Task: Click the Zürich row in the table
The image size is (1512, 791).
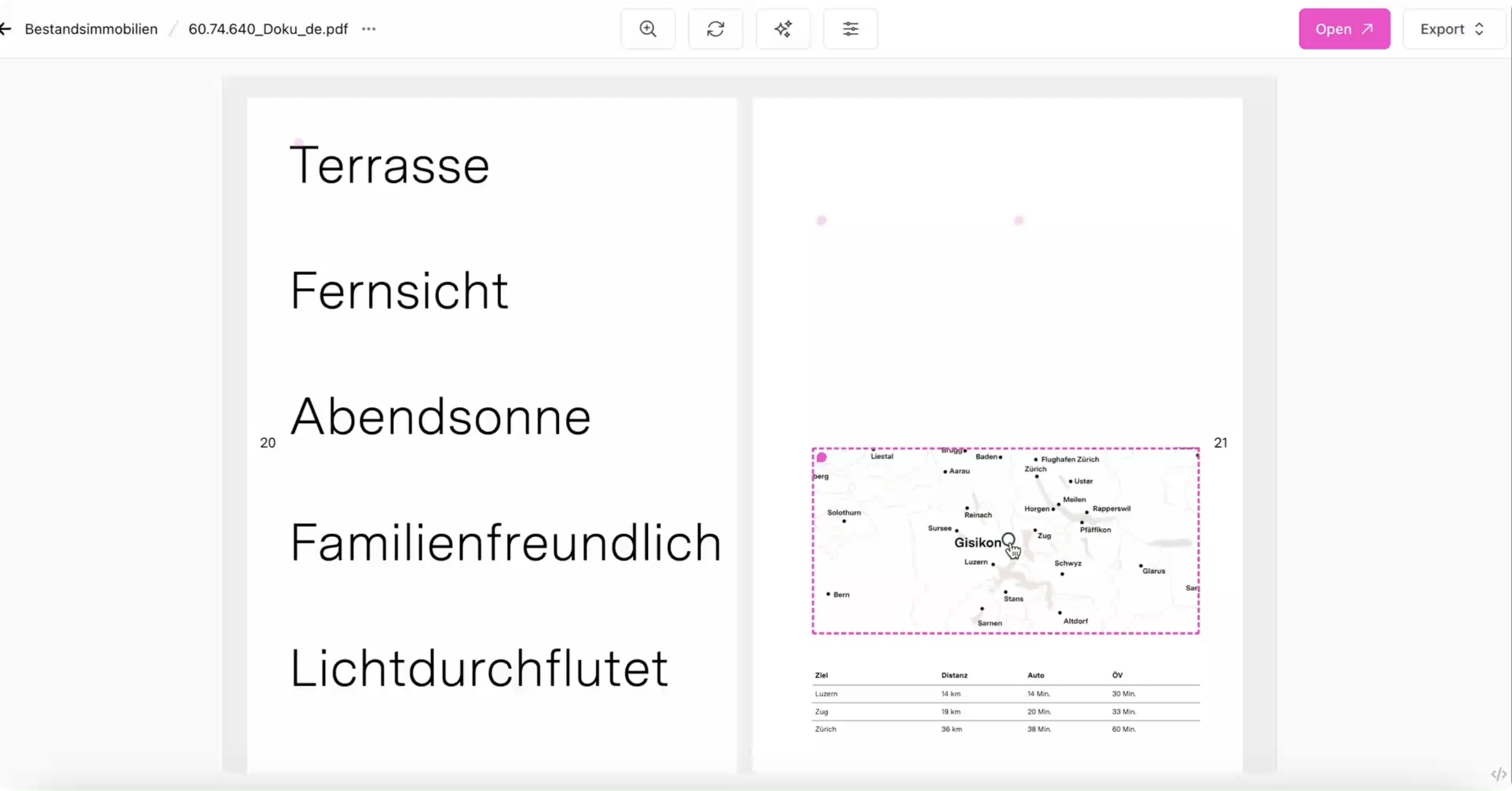Action: pos(1006,729)
